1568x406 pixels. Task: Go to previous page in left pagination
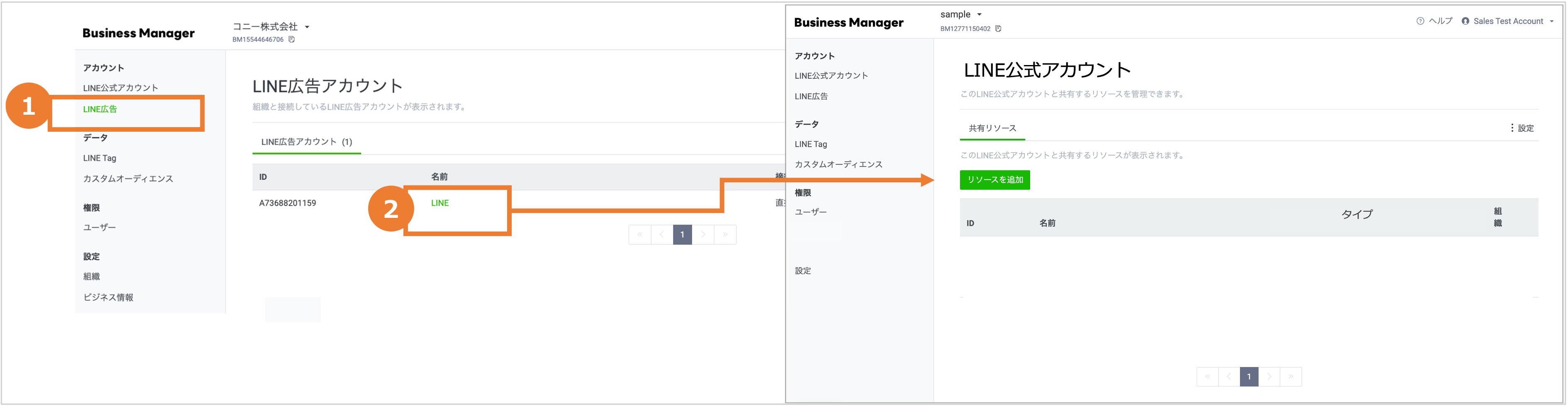tap(661, 234)
